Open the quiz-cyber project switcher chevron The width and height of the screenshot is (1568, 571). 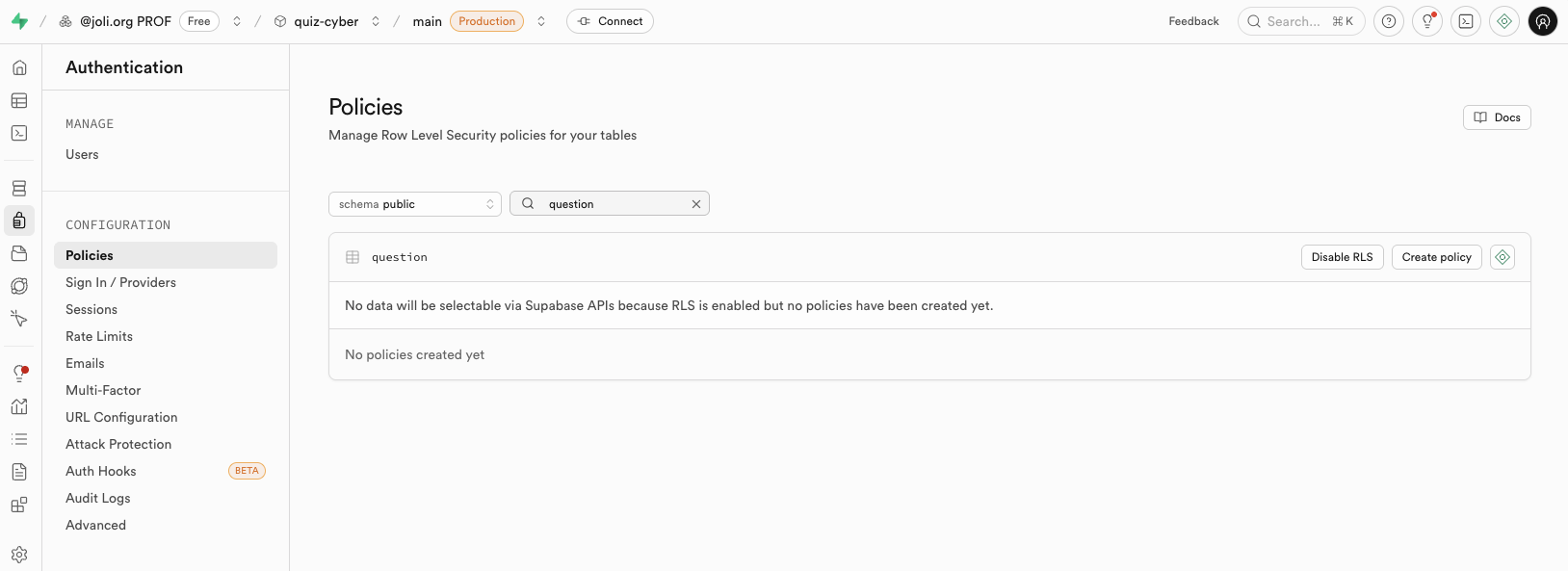pos(376,21)
